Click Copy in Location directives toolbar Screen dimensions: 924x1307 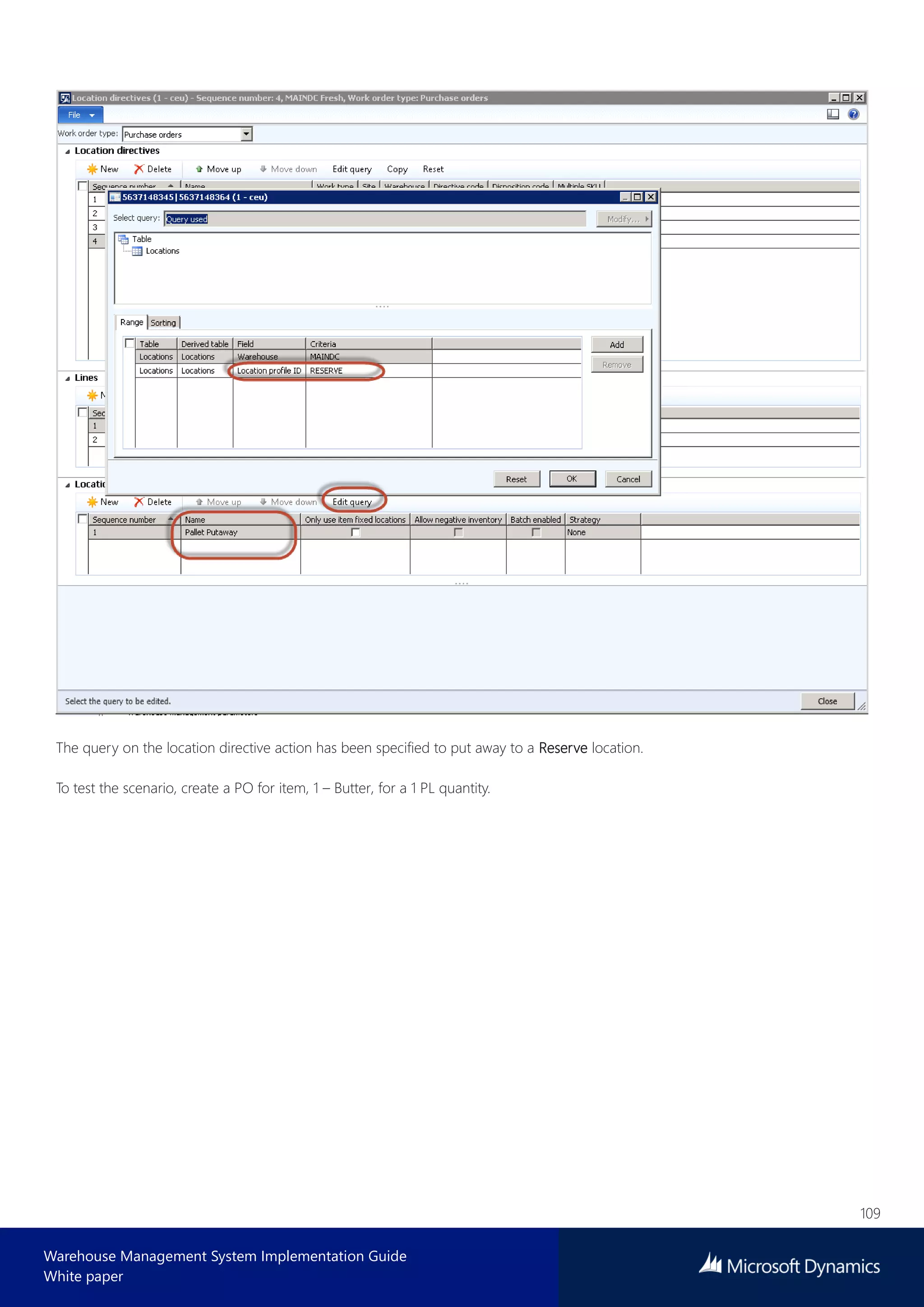tap(397, 169)
